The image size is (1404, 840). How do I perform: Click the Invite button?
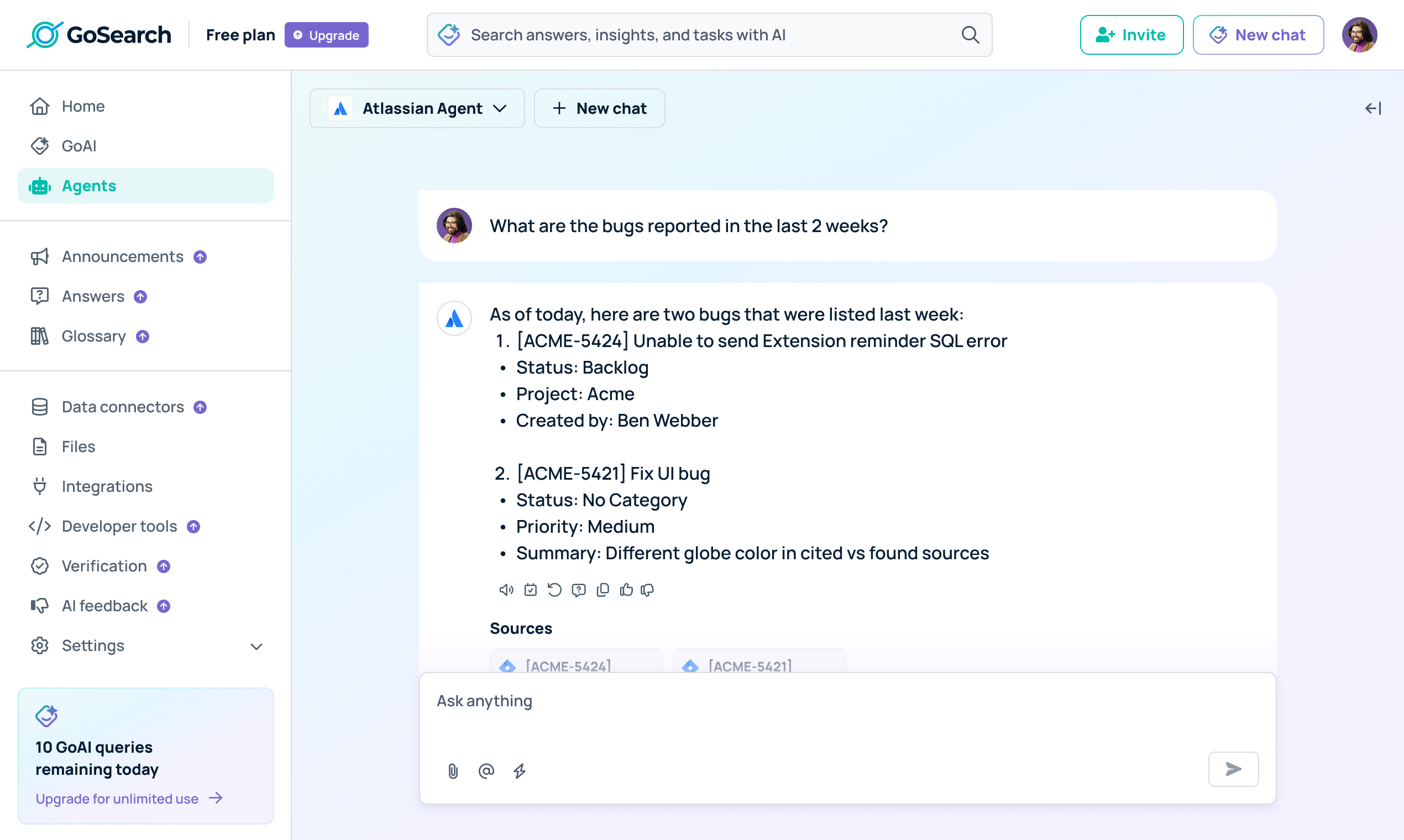[x=1131, y=35]
